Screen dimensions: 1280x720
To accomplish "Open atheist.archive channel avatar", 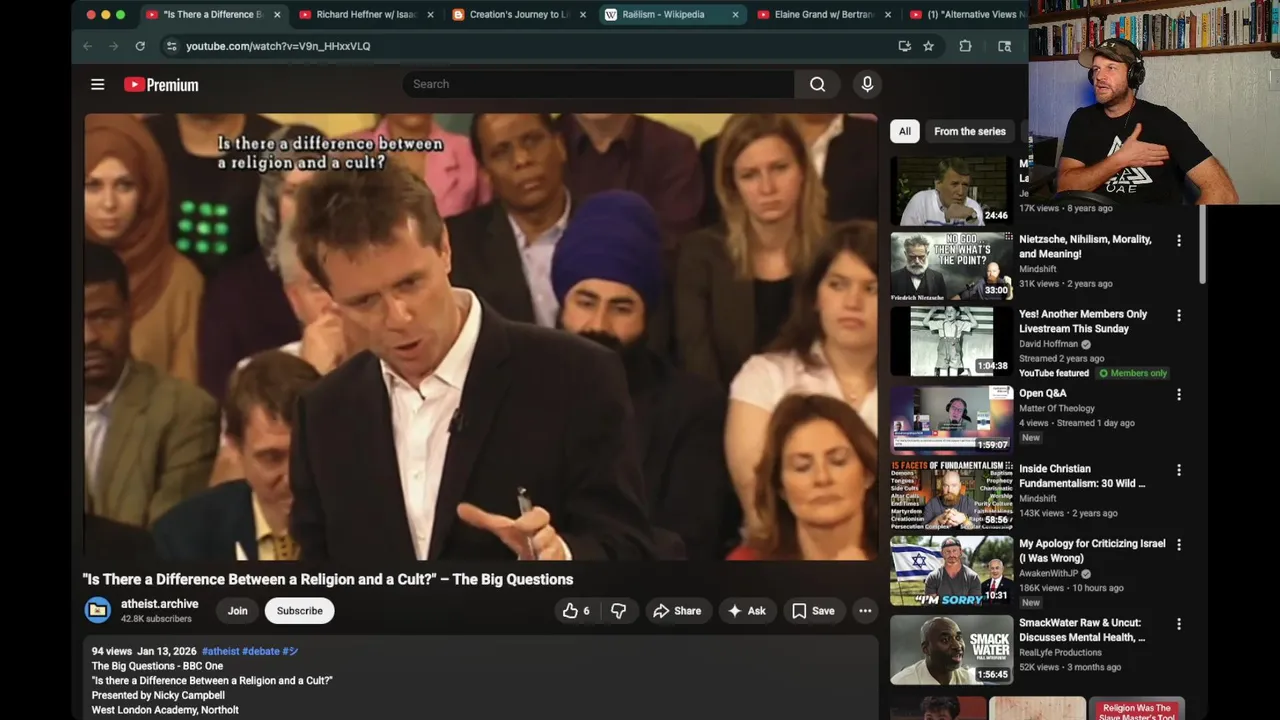I will 98,610.
